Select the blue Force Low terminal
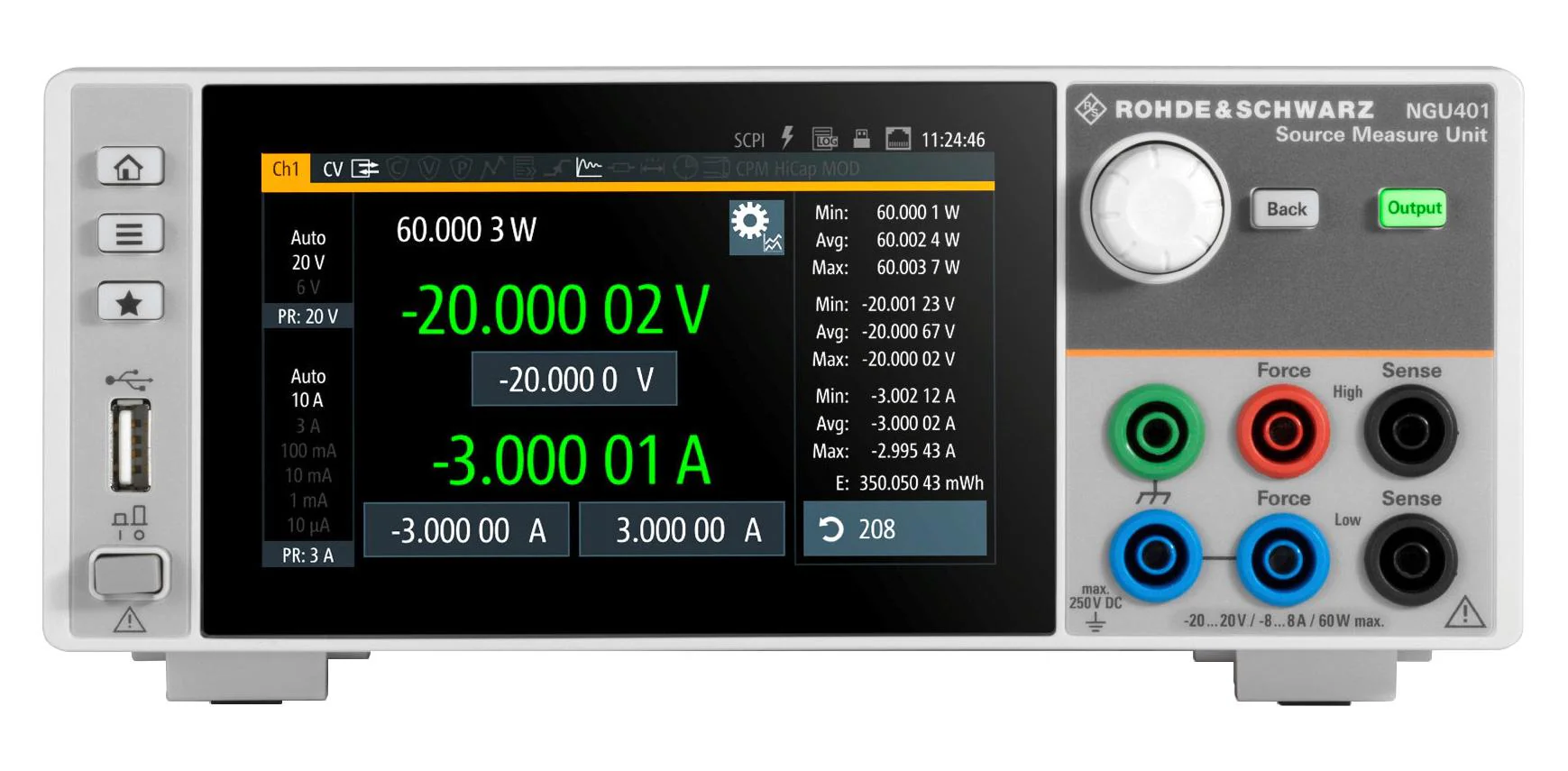 coord(1282,559)
